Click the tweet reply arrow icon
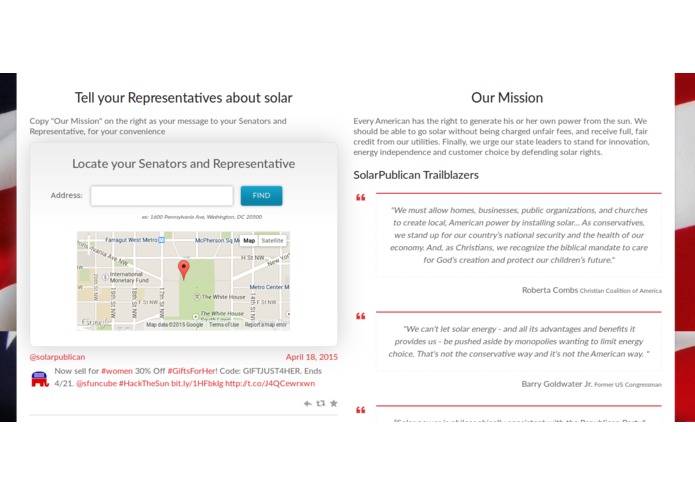The image size is (695, 494). pyautogui.click(x=307, y=403)
